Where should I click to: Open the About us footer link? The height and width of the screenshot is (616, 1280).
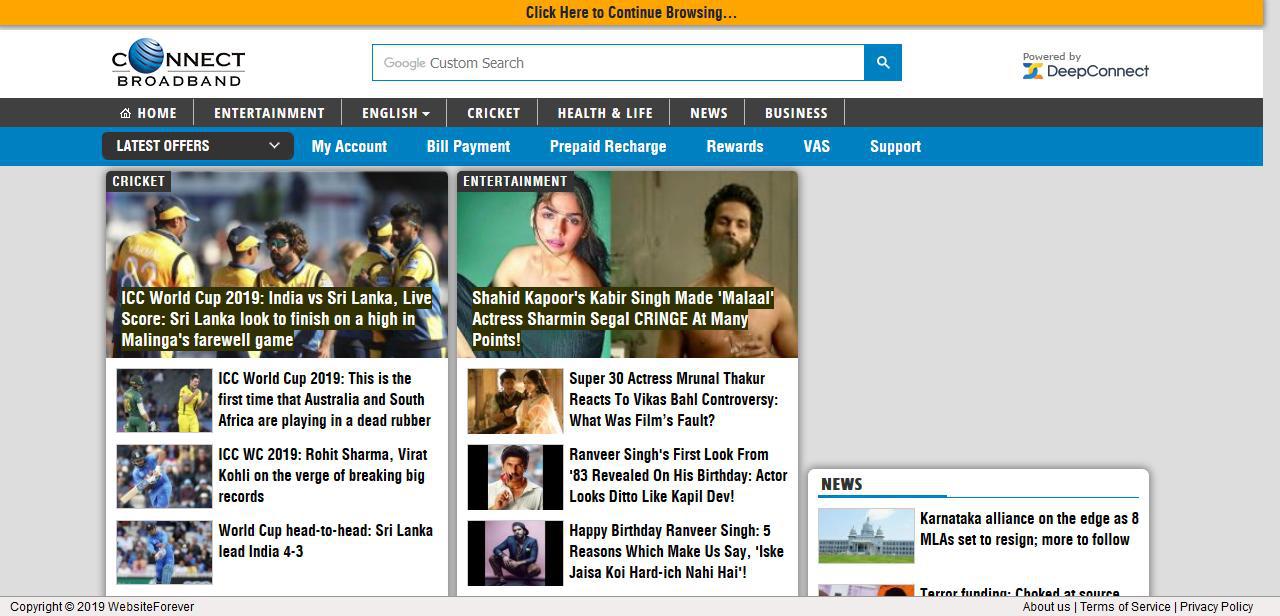tap(1046, 607)
